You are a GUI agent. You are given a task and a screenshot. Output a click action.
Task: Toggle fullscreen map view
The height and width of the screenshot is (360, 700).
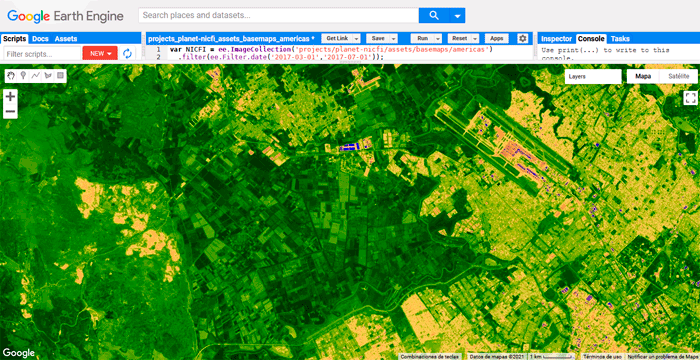pyautogui.click(x=690, y=98)
